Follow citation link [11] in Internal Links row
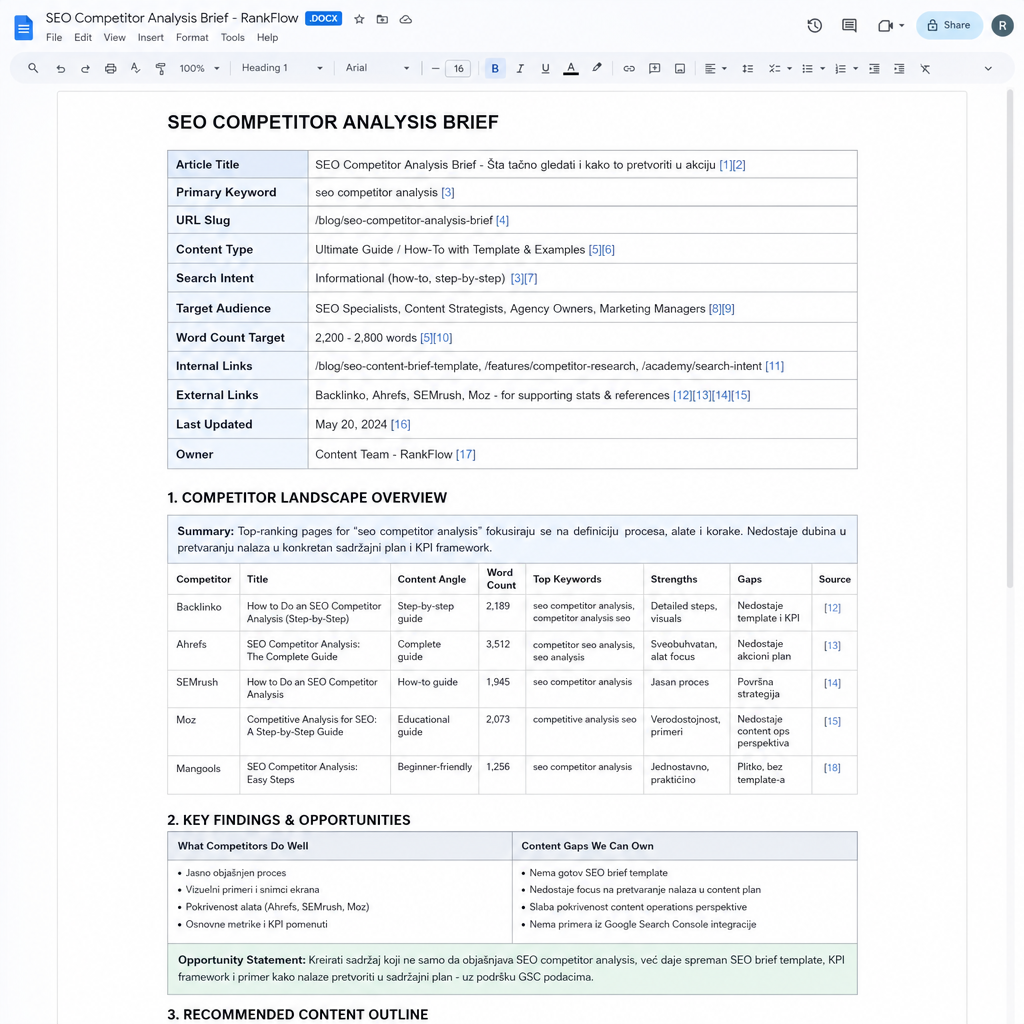1024x1024 pixels. pos(775,366)
